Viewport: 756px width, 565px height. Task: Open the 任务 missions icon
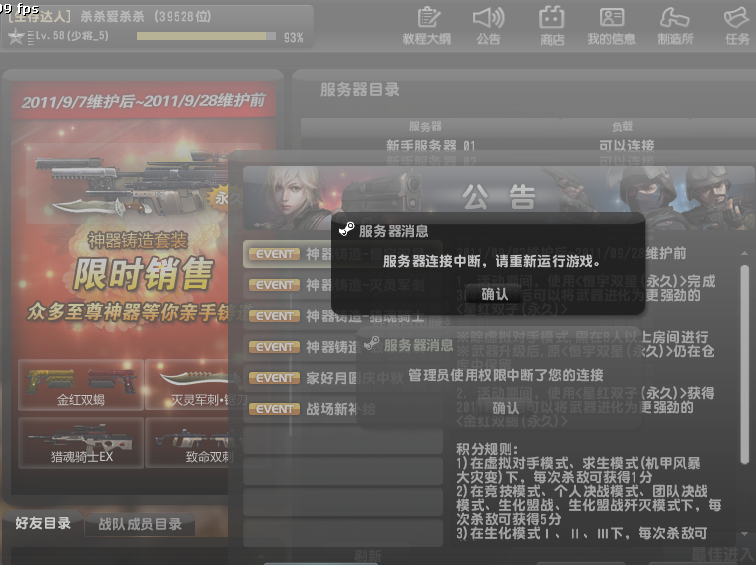[738, 26]
